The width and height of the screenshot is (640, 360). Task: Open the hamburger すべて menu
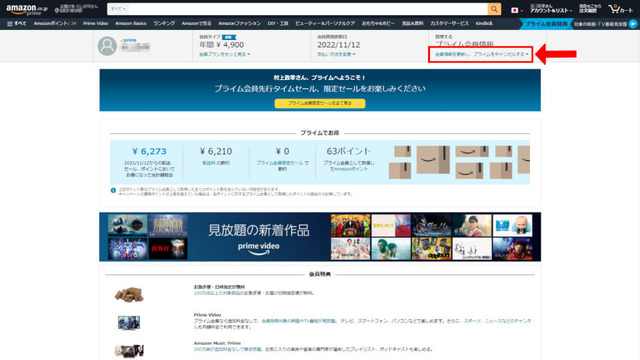16,24
